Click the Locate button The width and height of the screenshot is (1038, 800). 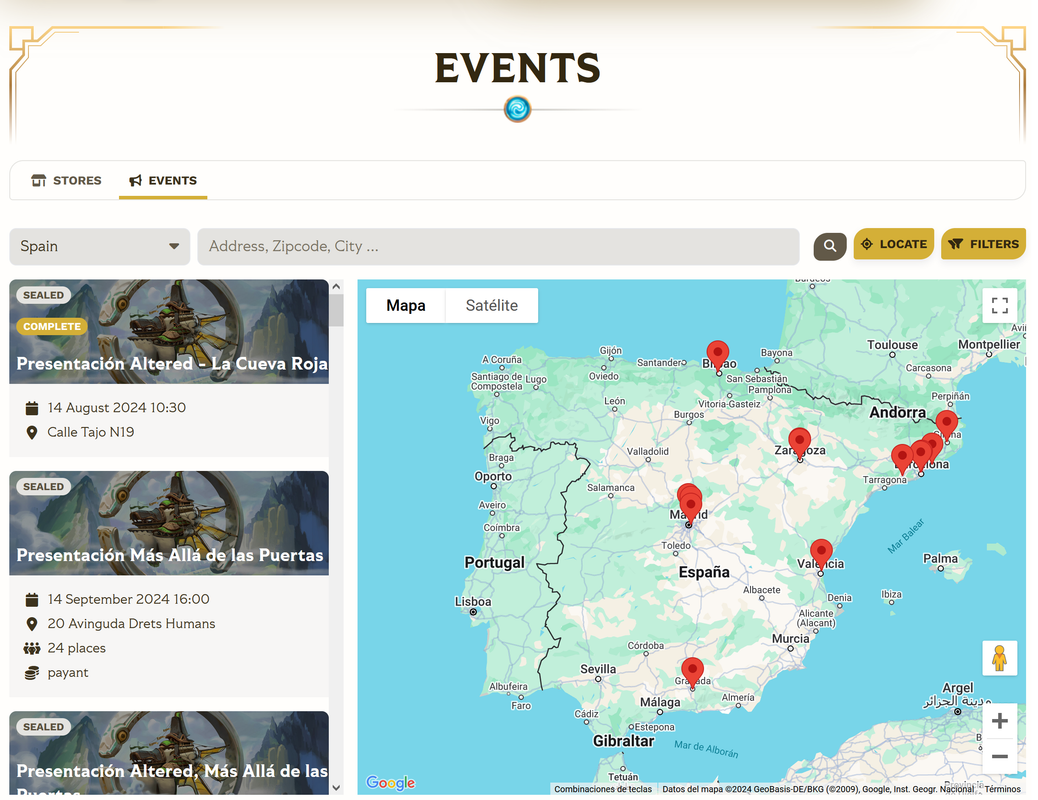894,244
